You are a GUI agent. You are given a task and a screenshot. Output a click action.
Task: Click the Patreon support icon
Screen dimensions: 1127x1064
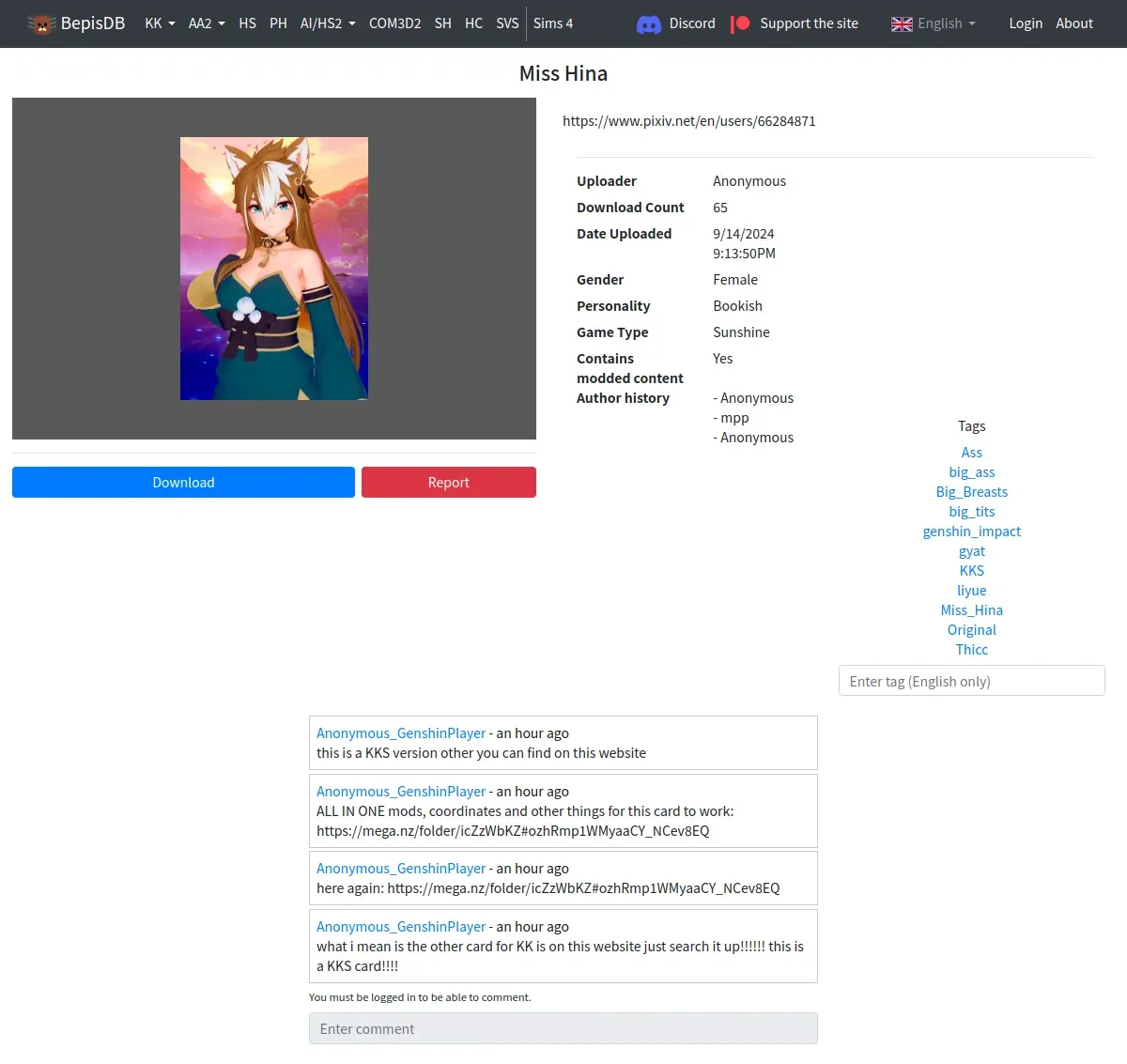tap(740, 23)
